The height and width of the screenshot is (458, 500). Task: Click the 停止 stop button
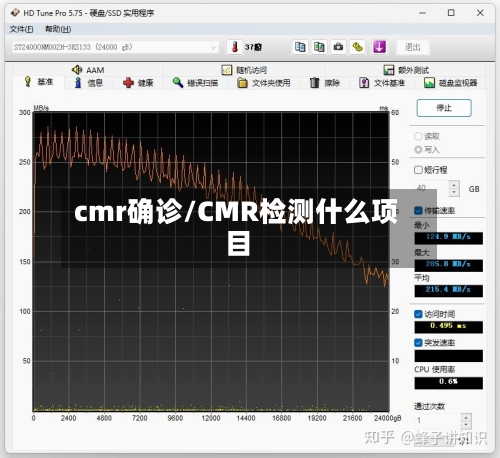[444, 108]
